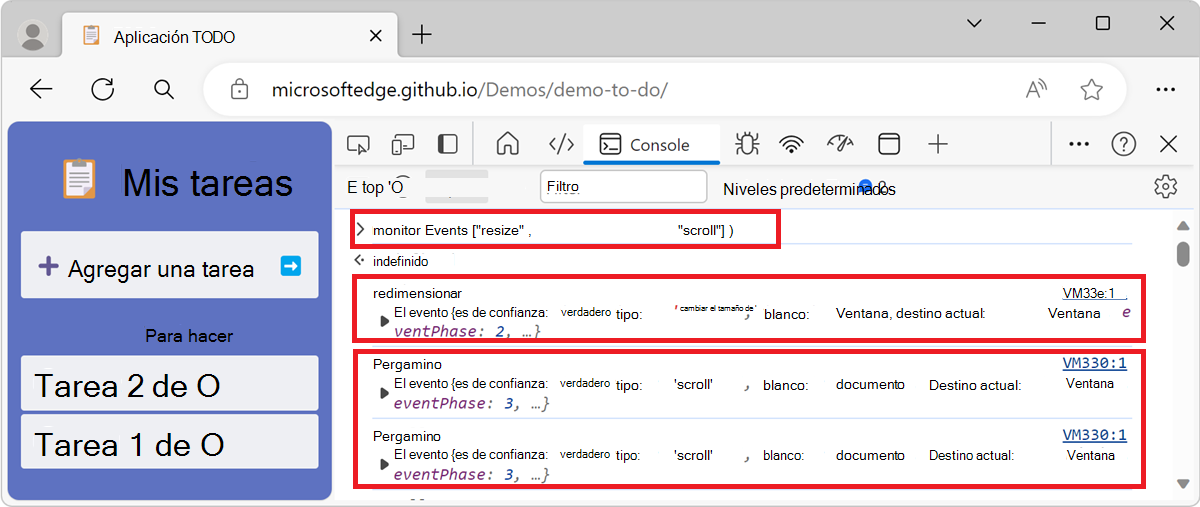1200x507 pixels.
Task: Click the address bar URL
Action: coord(469,89)
